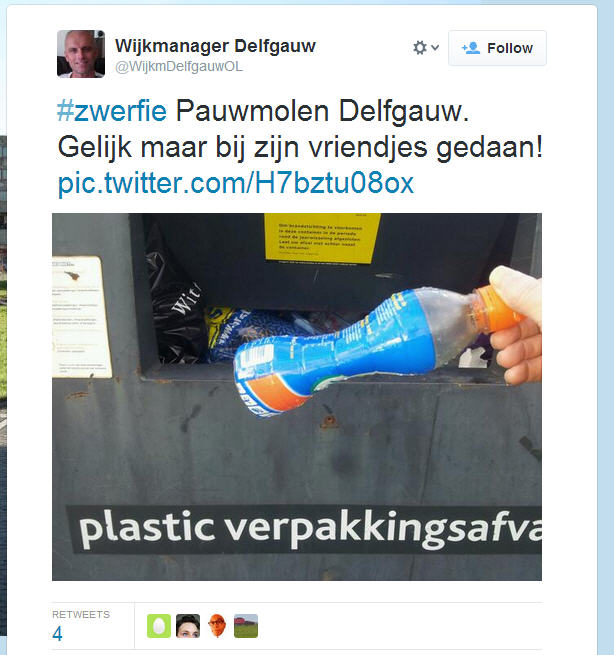
Task: Click the #zwerfie hashtag
Action: click(x=112, y=111)
